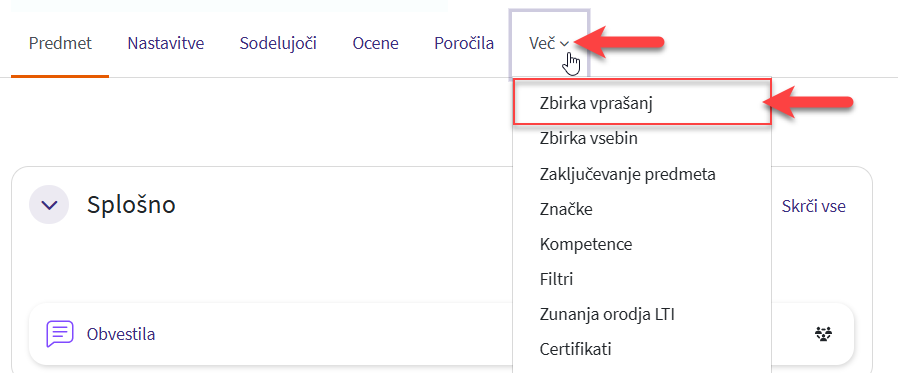902x373 pixels.
Task: Open the Več dropdown menu
Action: [549, 43]
